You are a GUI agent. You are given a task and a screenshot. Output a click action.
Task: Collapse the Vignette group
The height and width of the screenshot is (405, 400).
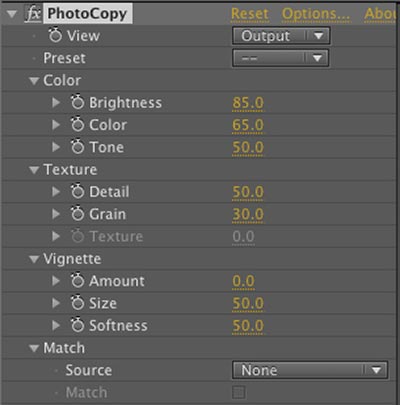(34, 259)
